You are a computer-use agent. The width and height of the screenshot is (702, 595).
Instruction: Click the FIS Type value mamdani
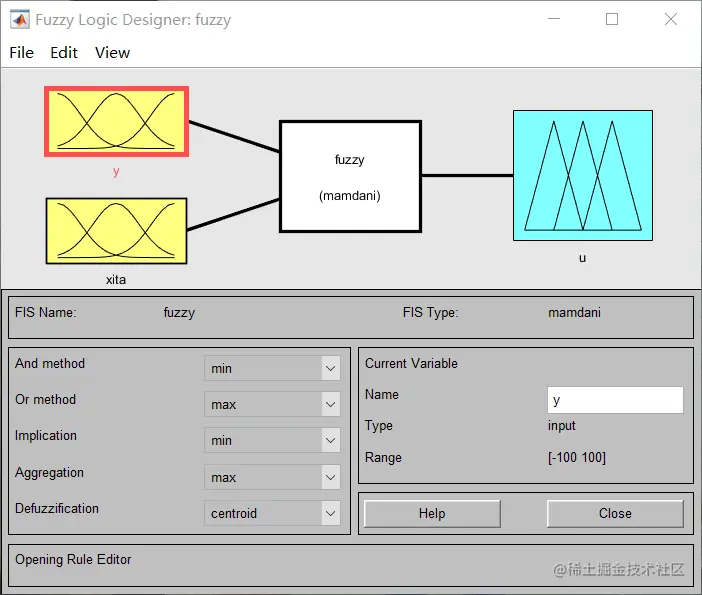coord(574,312)
